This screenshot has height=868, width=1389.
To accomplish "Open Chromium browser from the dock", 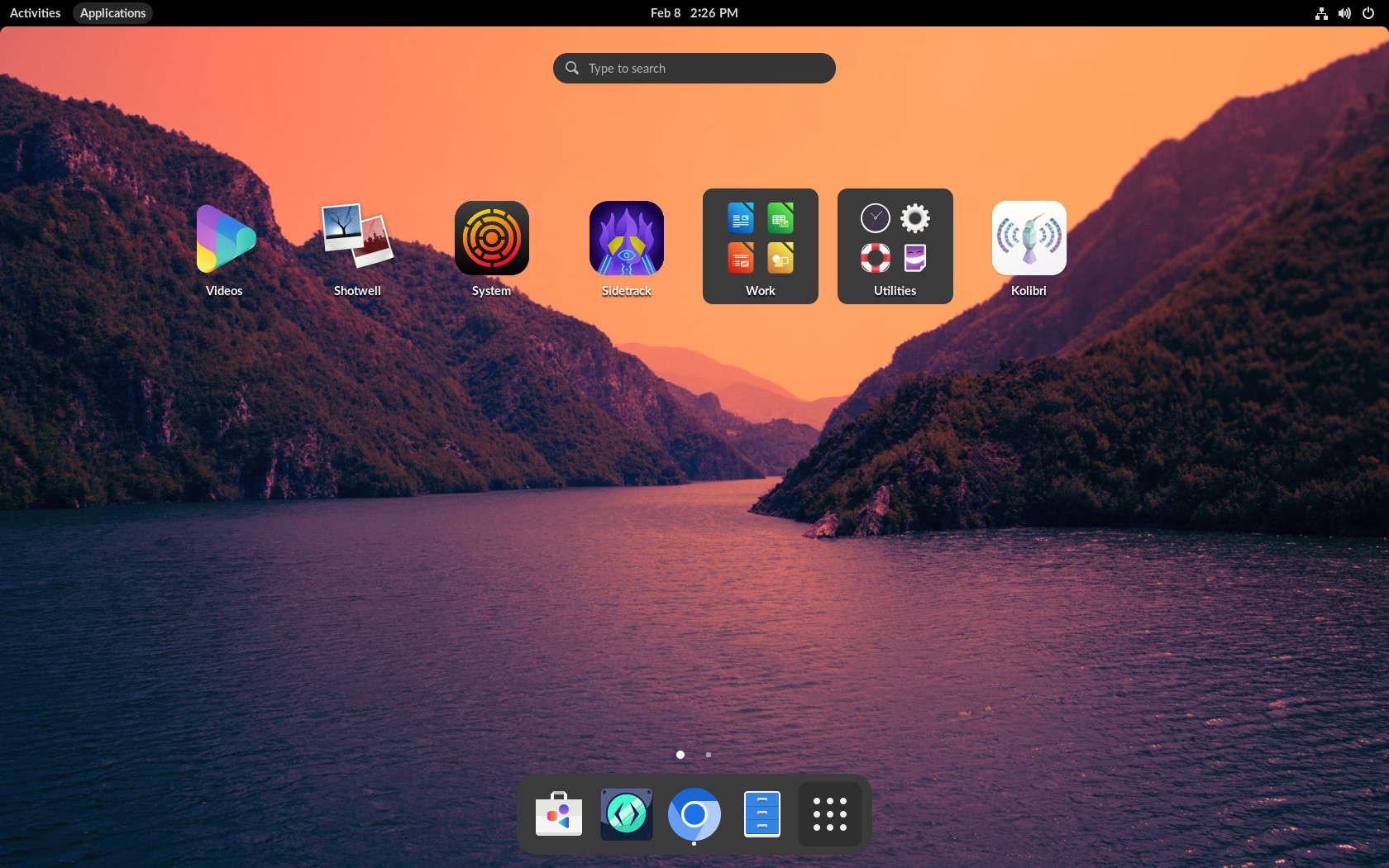I will tap(694, 813).
